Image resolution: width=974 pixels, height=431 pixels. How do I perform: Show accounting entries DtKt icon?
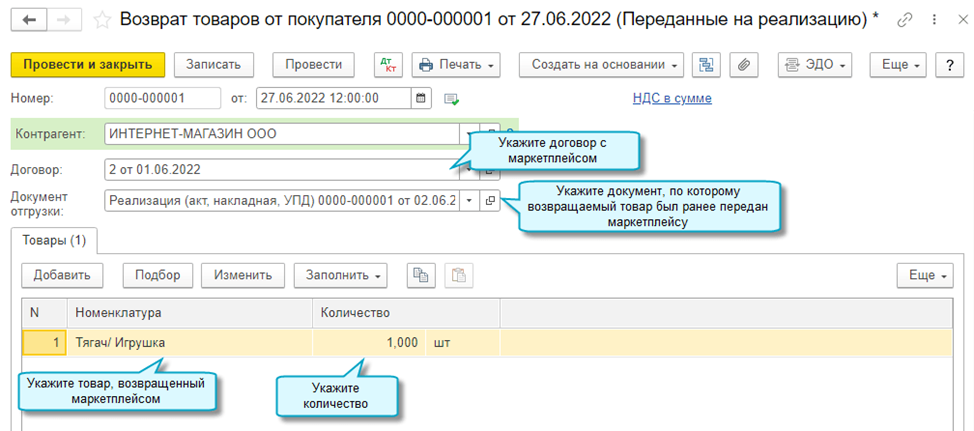tap(388, 65)
